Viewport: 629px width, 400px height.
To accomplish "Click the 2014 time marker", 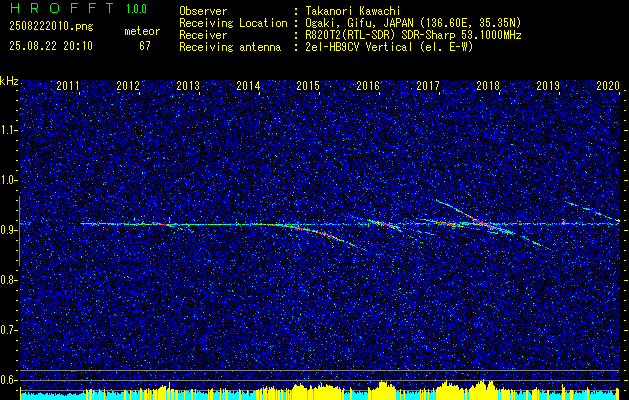I will (x=248, y=85).
